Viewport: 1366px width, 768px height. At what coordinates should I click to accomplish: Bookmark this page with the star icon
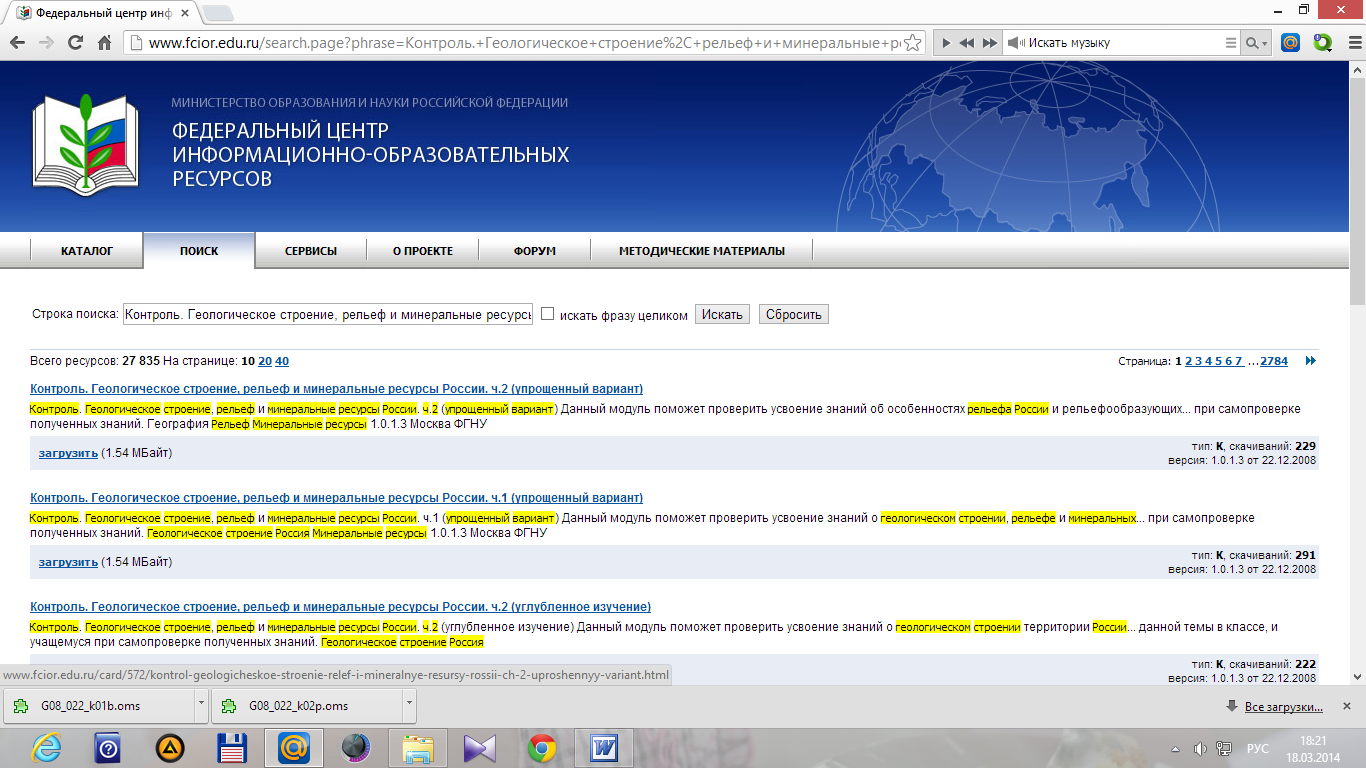911,43
